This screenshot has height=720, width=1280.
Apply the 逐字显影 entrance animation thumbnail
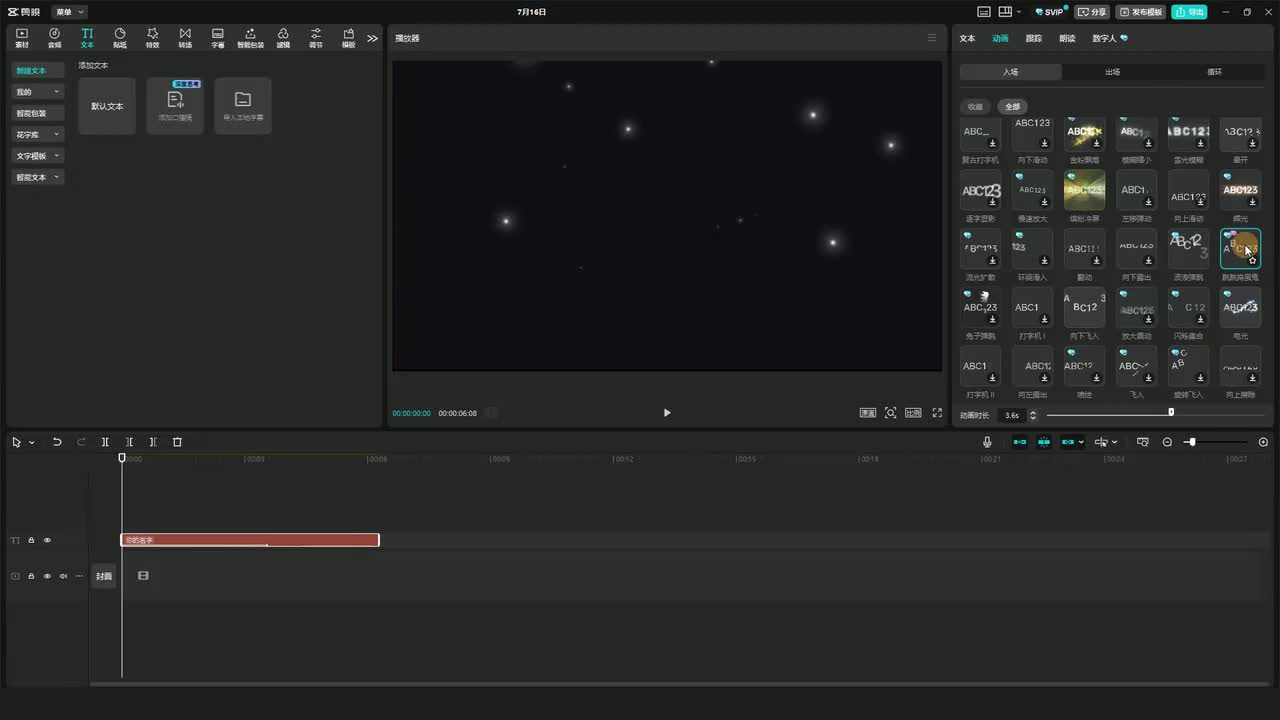[981, 190]
